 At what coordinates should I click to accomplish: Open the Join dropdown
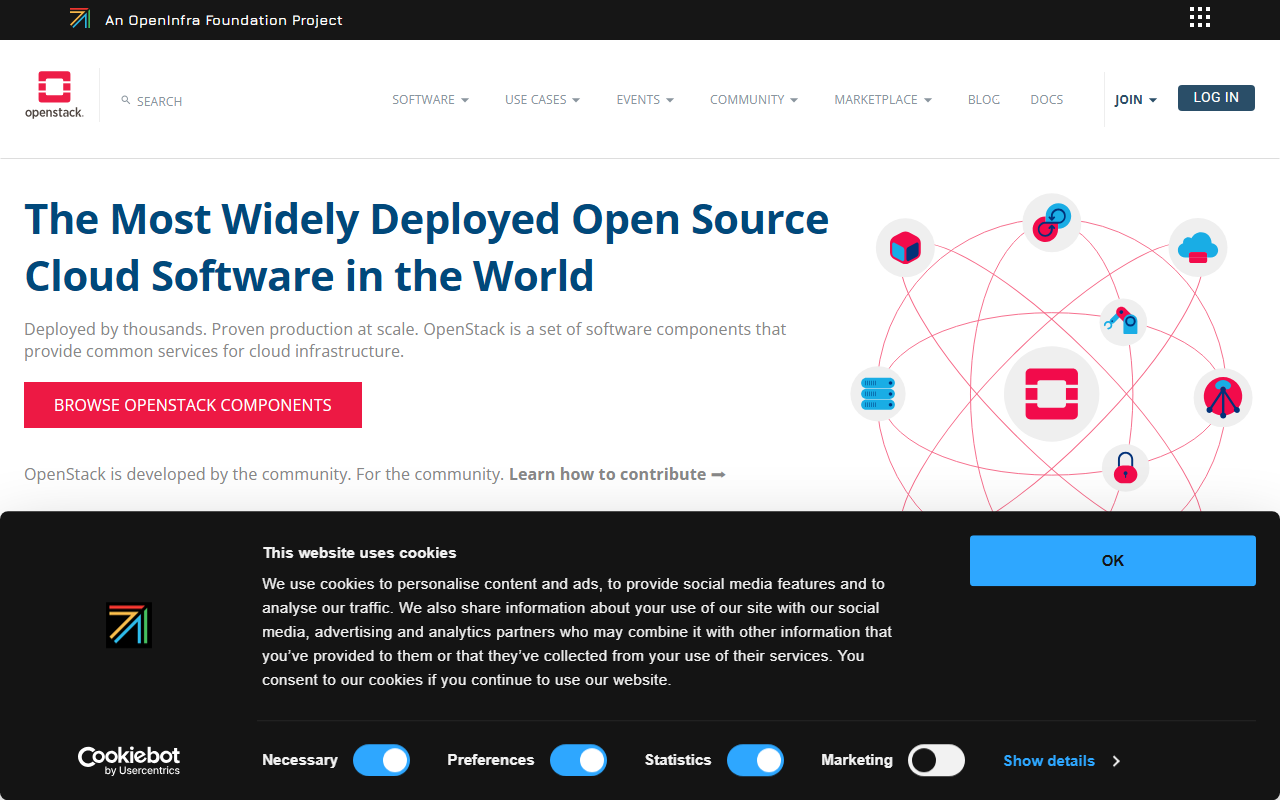pos(1136,100)
